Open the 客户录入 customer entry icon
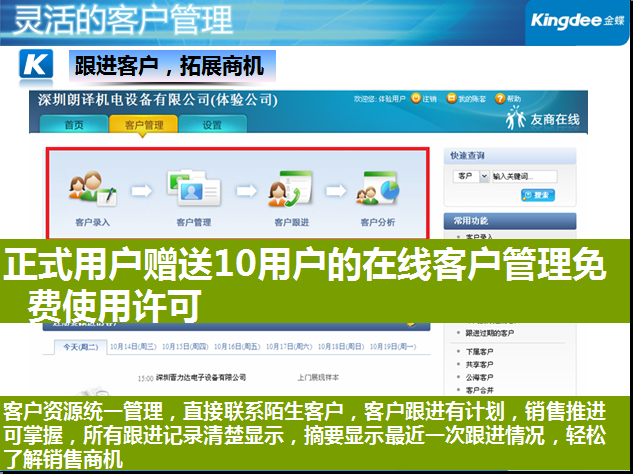Image resolution: width=633 pixels, height=474 pixels. [x=92, y=189]
